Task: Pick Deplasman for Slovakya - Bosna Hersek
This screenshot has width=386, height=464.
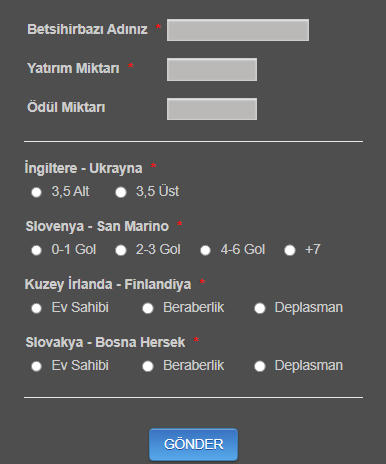Action: coord(260,366)
